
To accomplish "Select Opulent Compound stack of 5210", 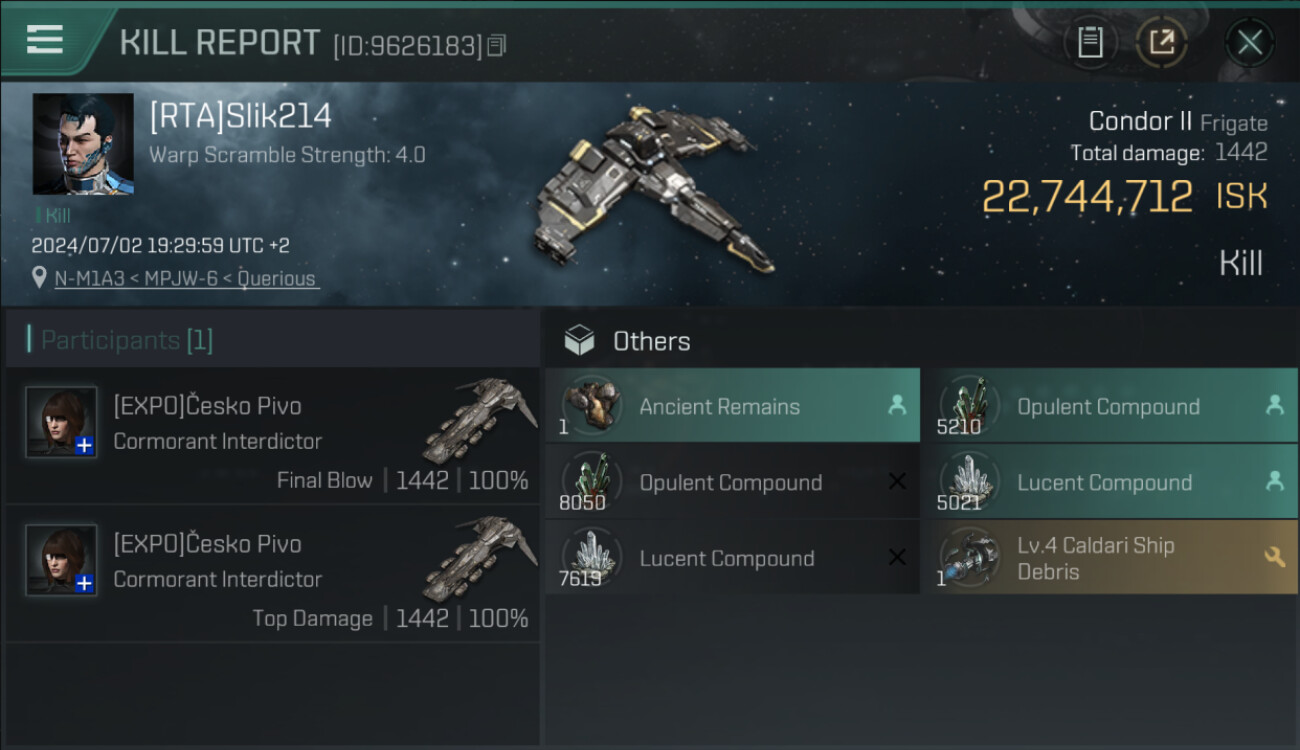I will click(x=1110, y=406).
